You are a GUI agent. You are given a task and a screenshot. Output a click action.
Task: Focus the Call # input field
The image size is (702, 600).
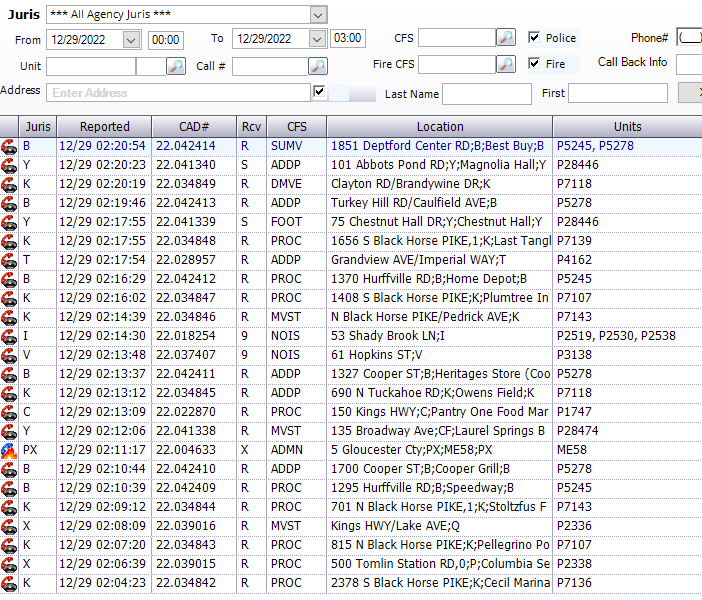point(270,66)
